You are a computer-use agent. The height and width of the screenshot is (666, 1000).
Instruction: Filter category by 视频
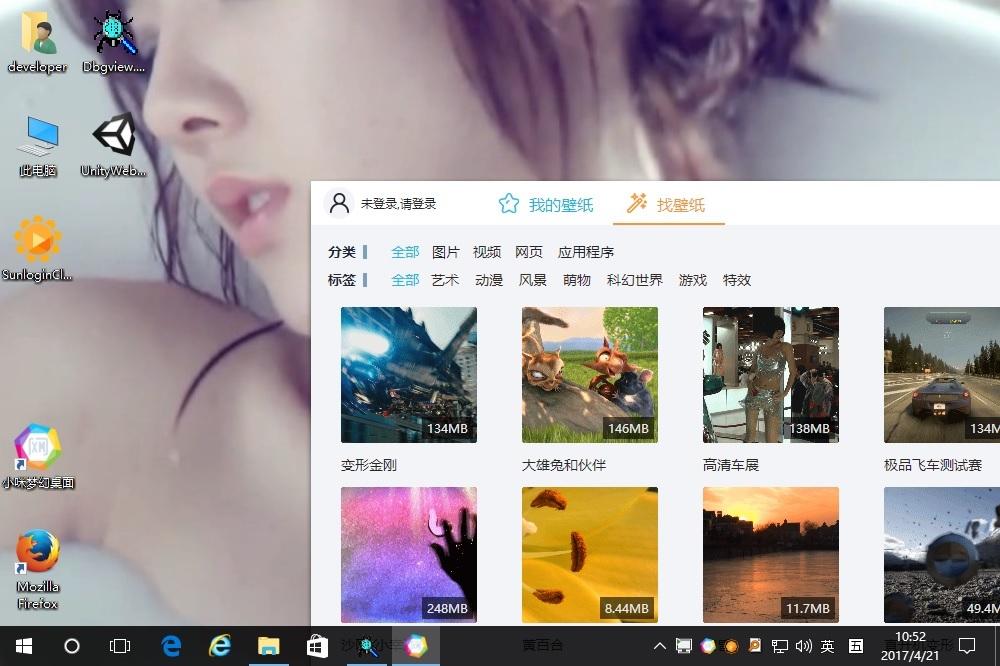tap(487, 252)
